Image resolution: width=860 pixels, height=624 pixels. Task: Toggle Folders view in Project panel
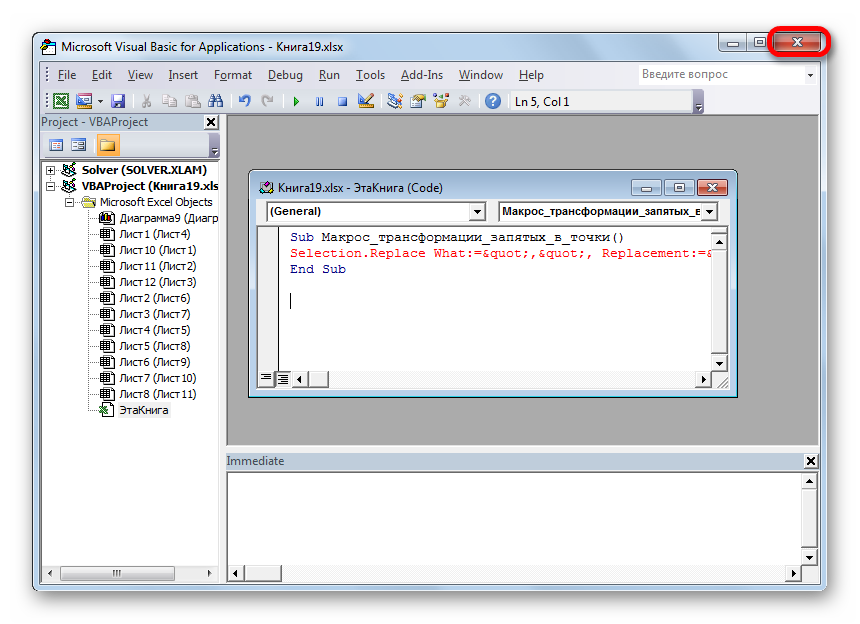[107, 145]
